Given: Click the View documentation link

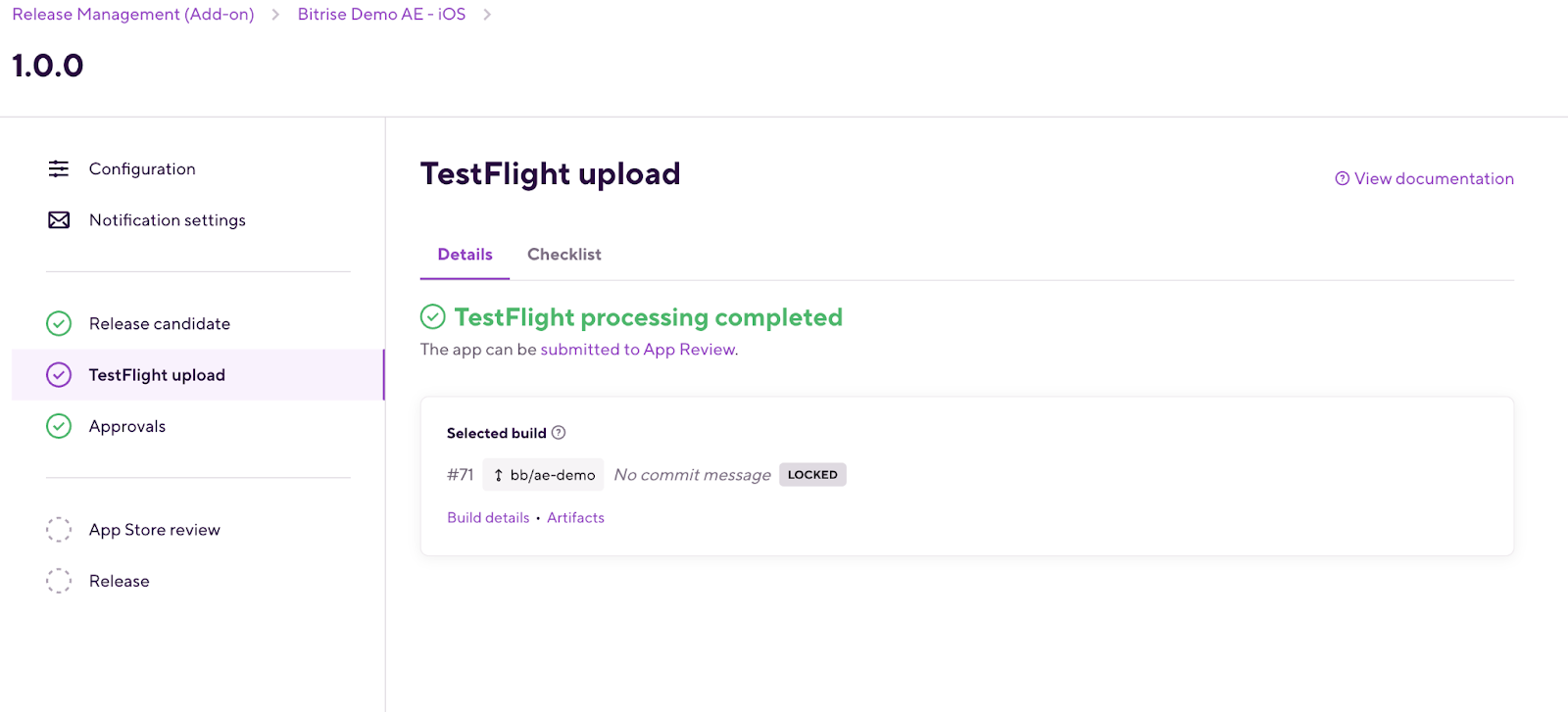Looking at the screenshot, I should tap(1433, 178).
